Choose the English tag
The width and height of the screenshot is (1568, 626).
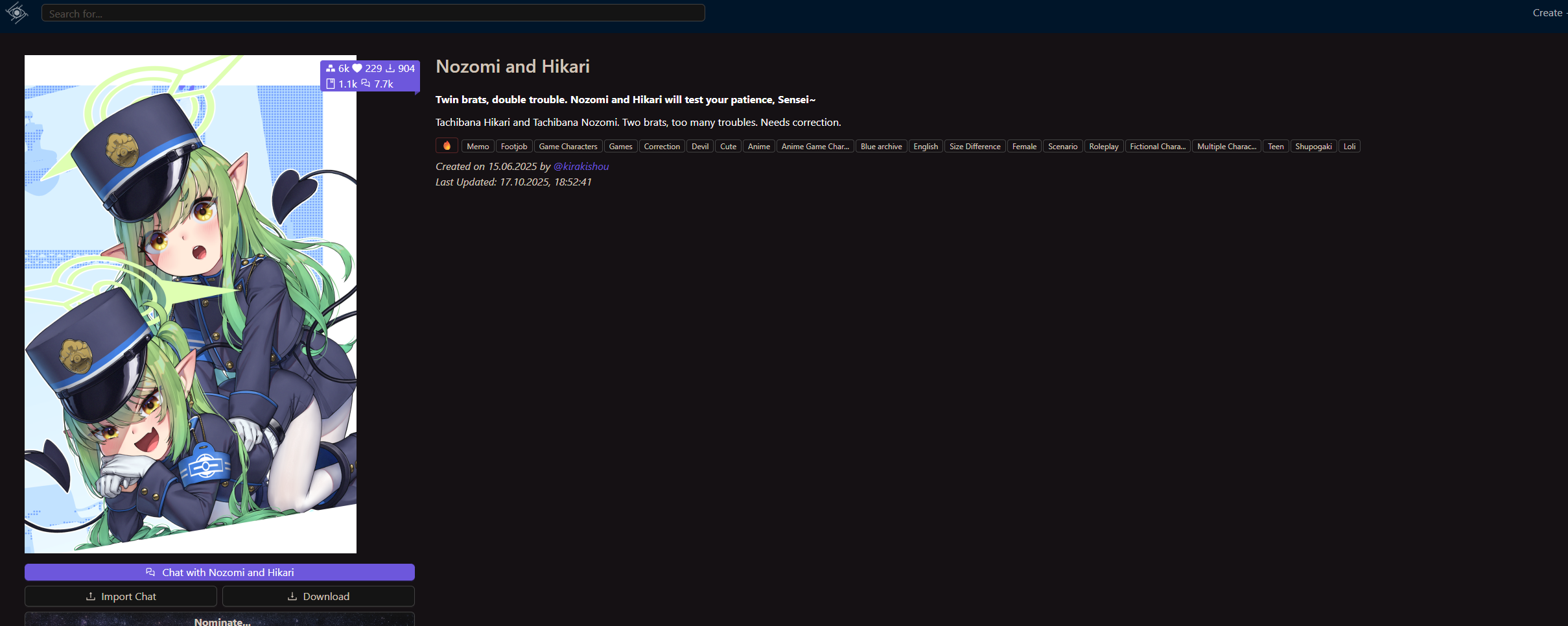(926, 147)
